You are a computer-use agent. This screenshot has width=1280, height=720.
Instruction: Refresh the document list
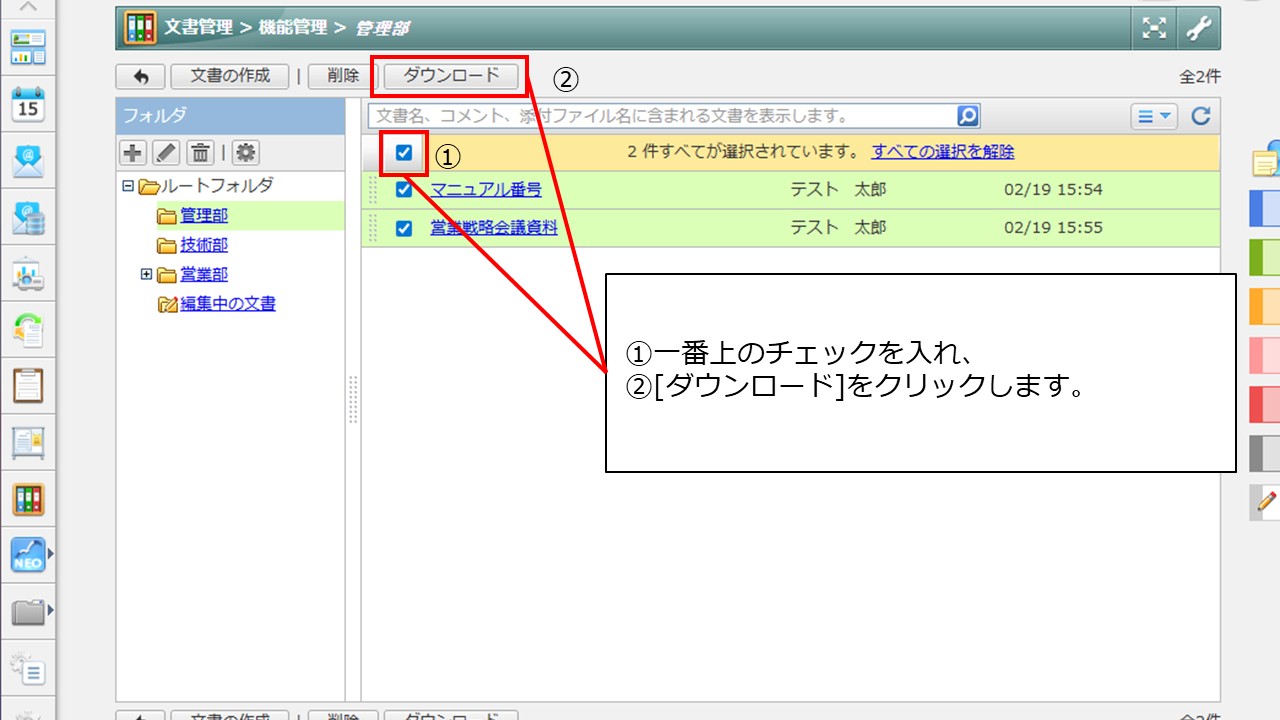pos(1201,116)
